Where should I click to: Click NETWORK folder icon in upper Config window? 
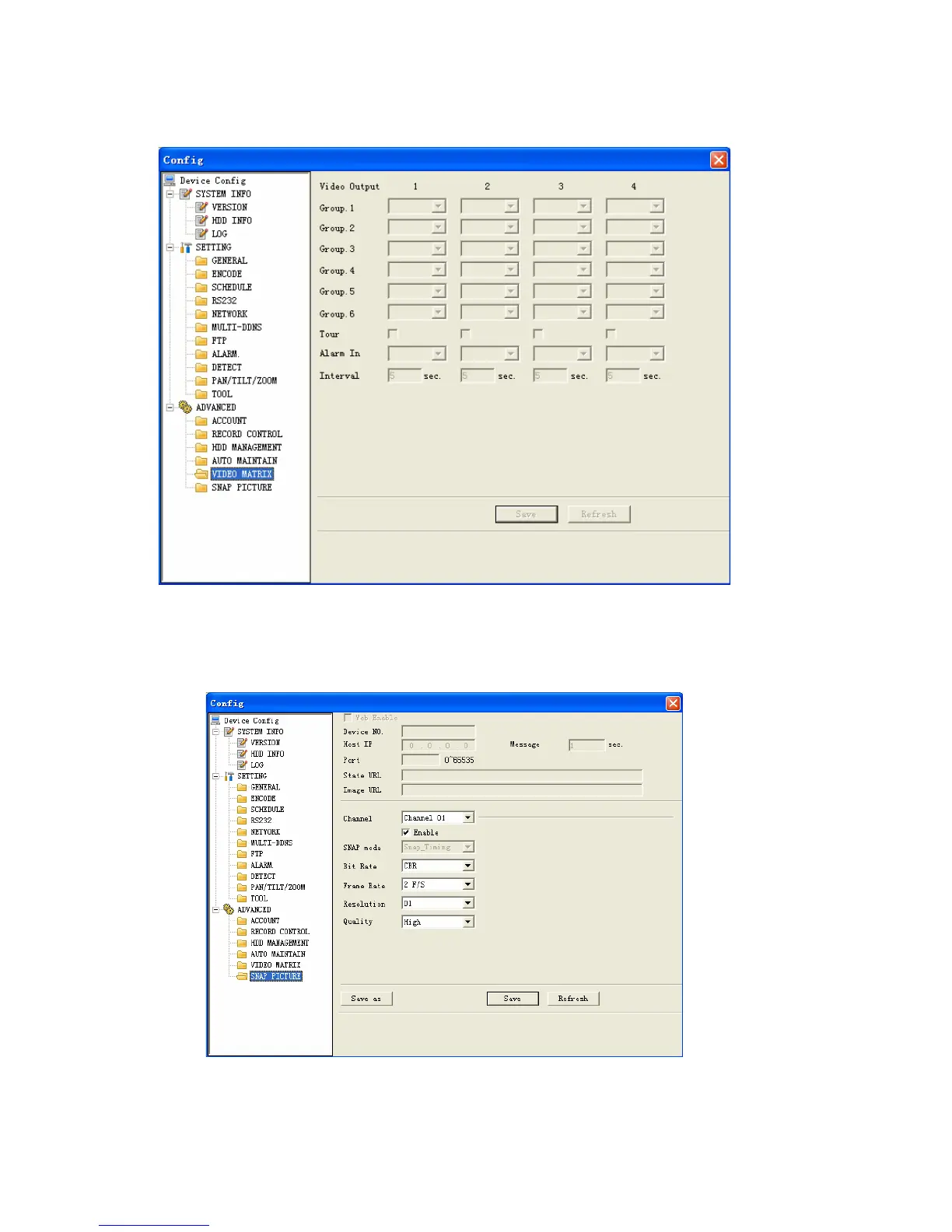[x=201, y=313]
